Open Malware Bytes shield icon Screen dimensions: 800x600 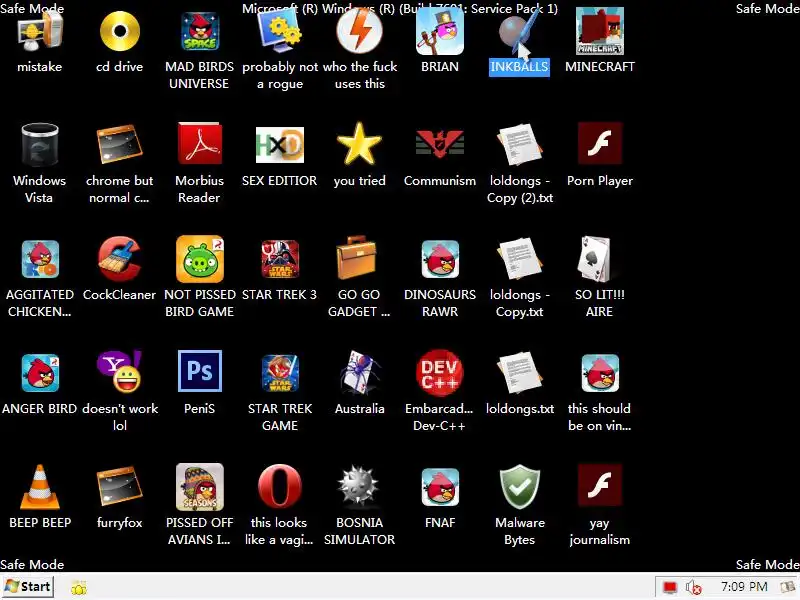(519, 487)
